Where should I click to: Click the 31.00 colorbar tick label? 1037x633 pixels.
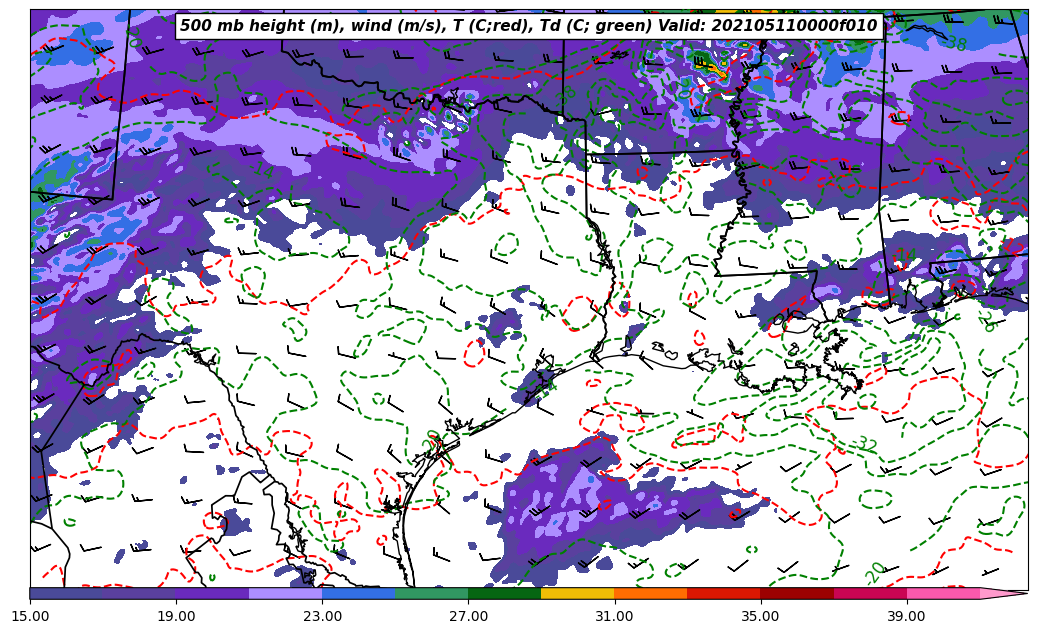(614, 617)
